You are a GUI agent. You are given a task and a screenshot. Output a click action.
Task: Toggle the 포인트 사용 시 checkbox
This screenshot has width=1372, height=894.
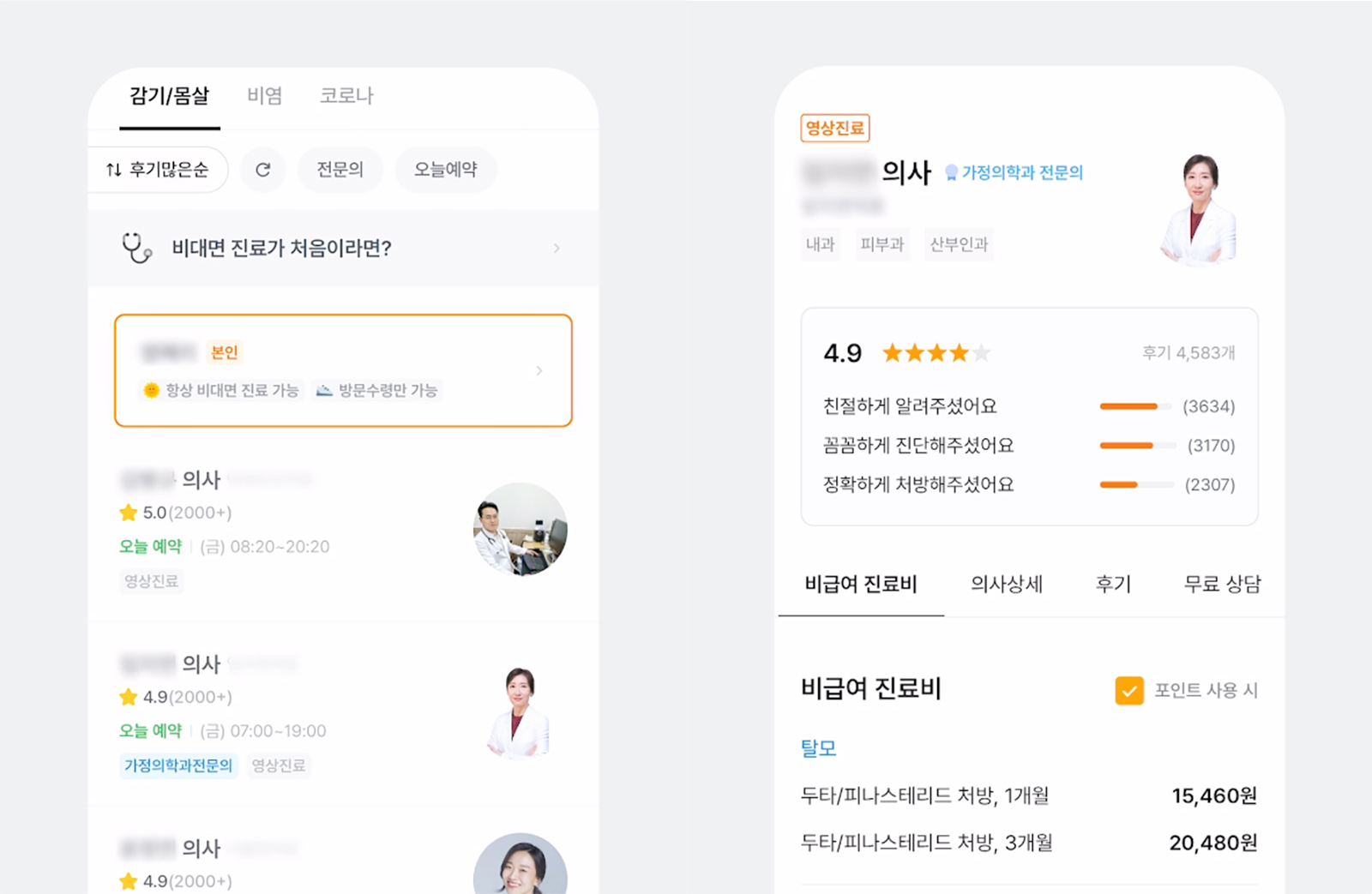1129,690
